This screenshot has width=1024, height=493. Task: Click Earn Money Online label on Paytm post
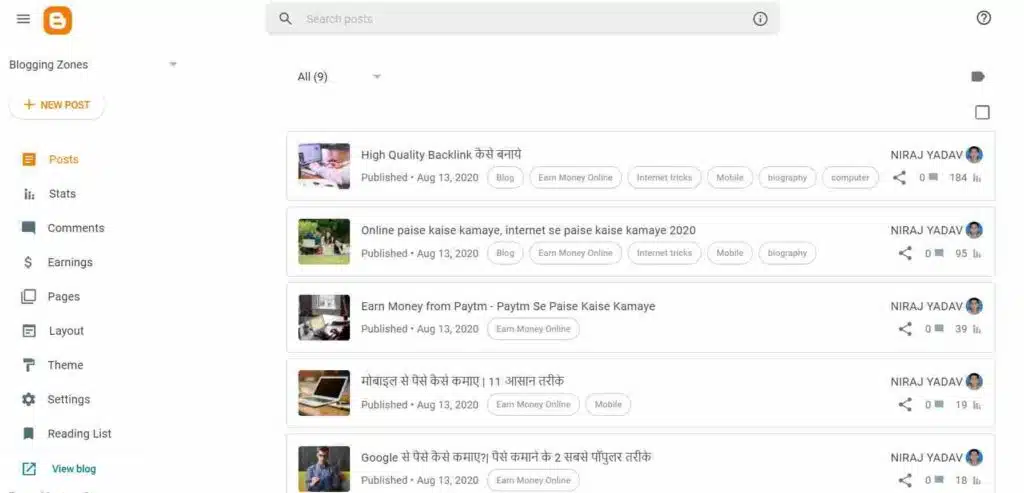[x=533, y=329]
